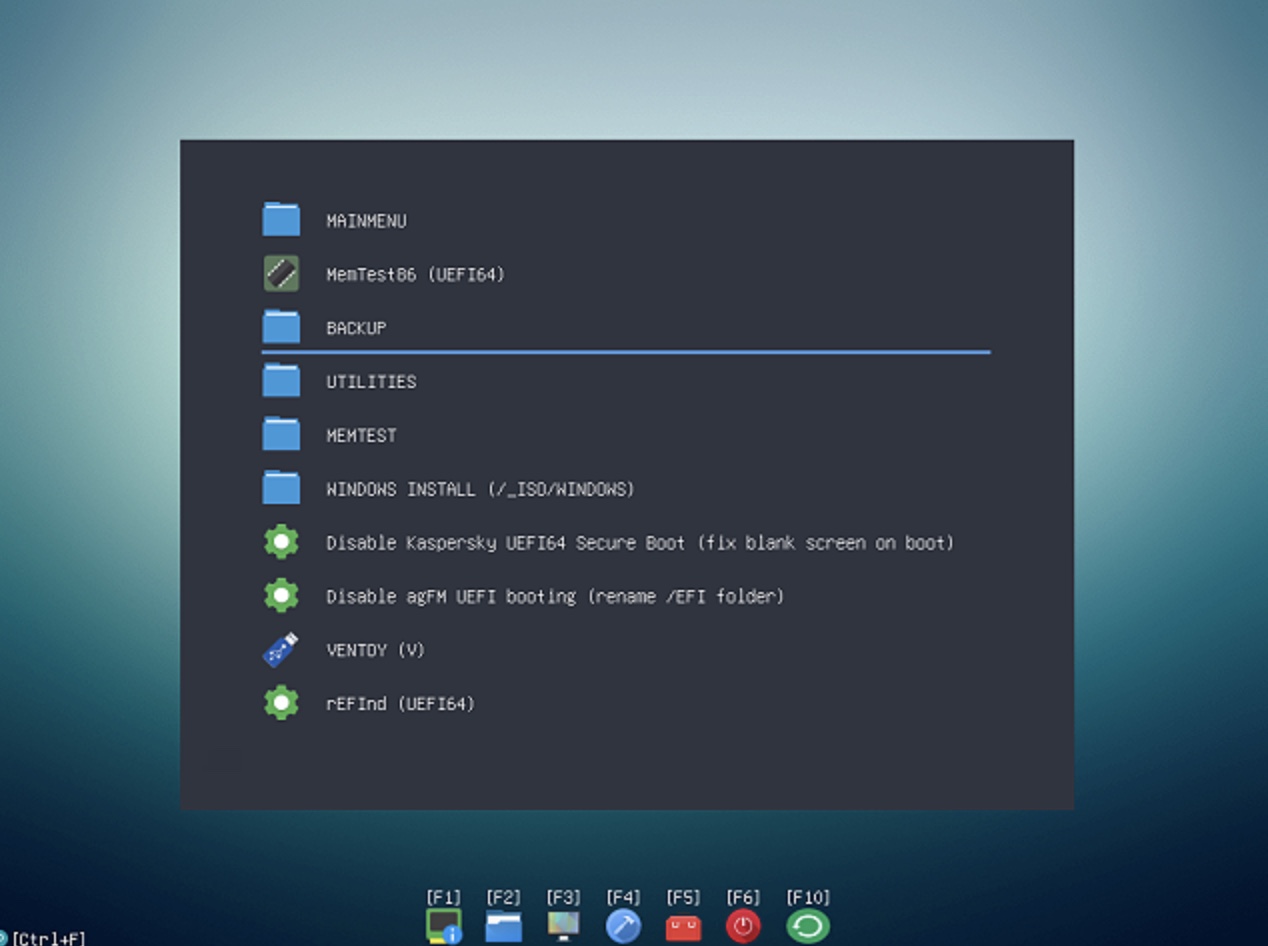Click the Ctrl+F search icon

[x=3, y=938]
